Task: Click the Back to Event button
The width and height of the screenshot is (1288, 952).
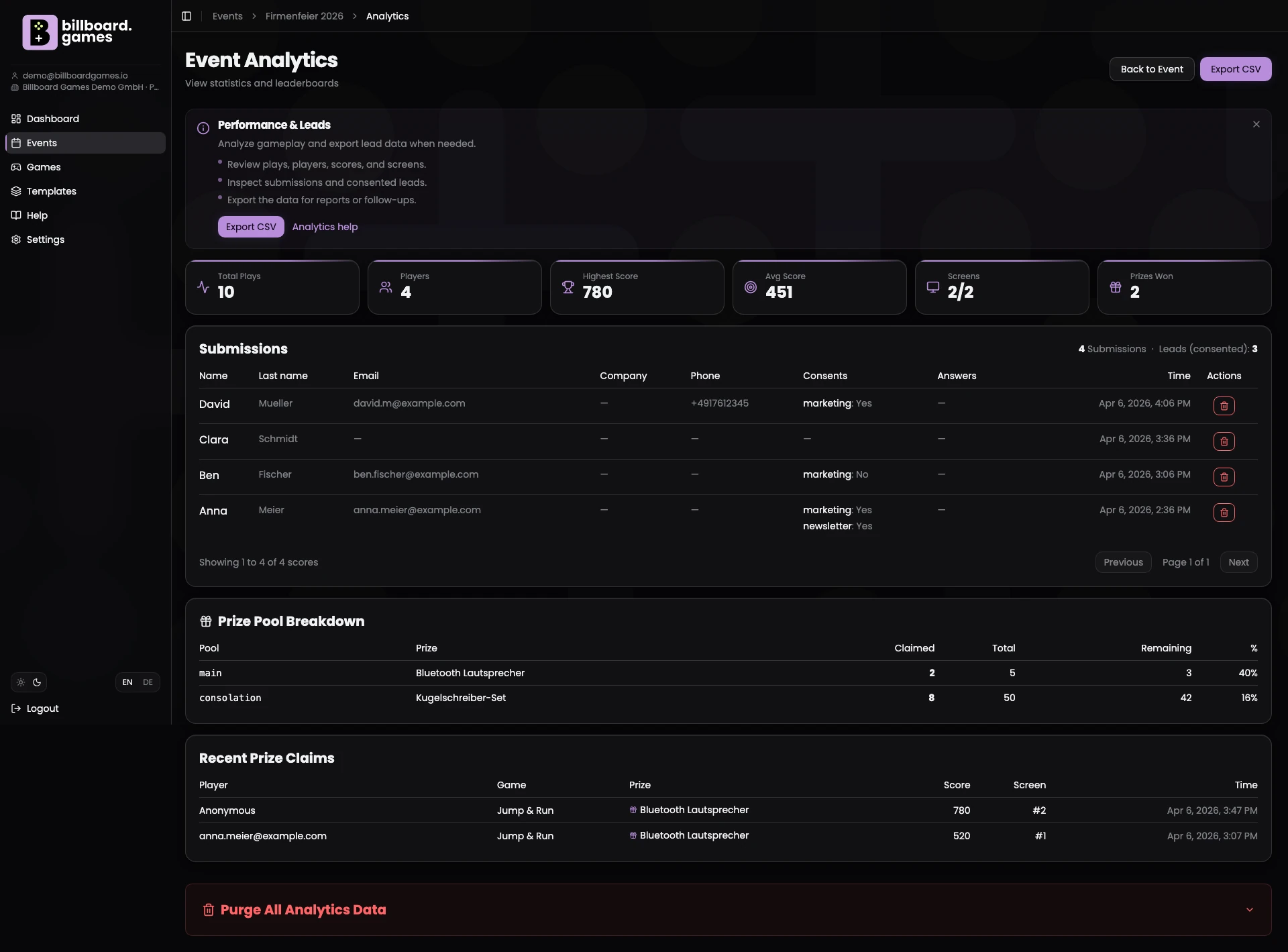Action: [x=1151, y=68]
